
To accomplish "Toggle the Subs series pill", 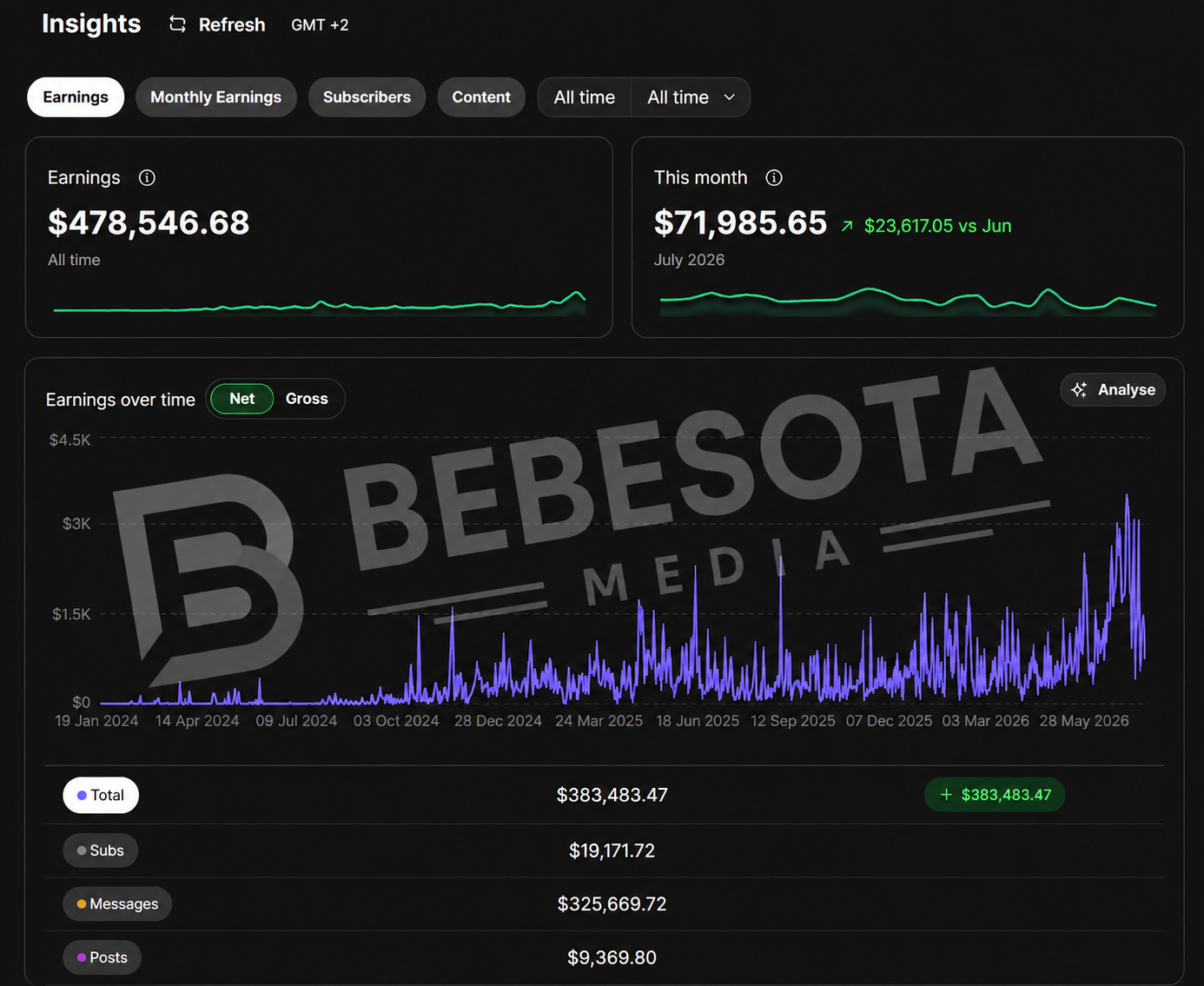I will click(x=101, y=850).
